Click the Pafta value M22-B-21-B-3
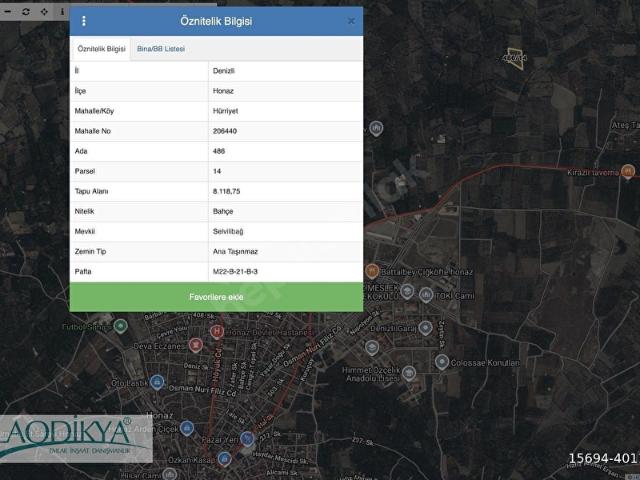The image size is (640, 480). [x=235, y=271]
